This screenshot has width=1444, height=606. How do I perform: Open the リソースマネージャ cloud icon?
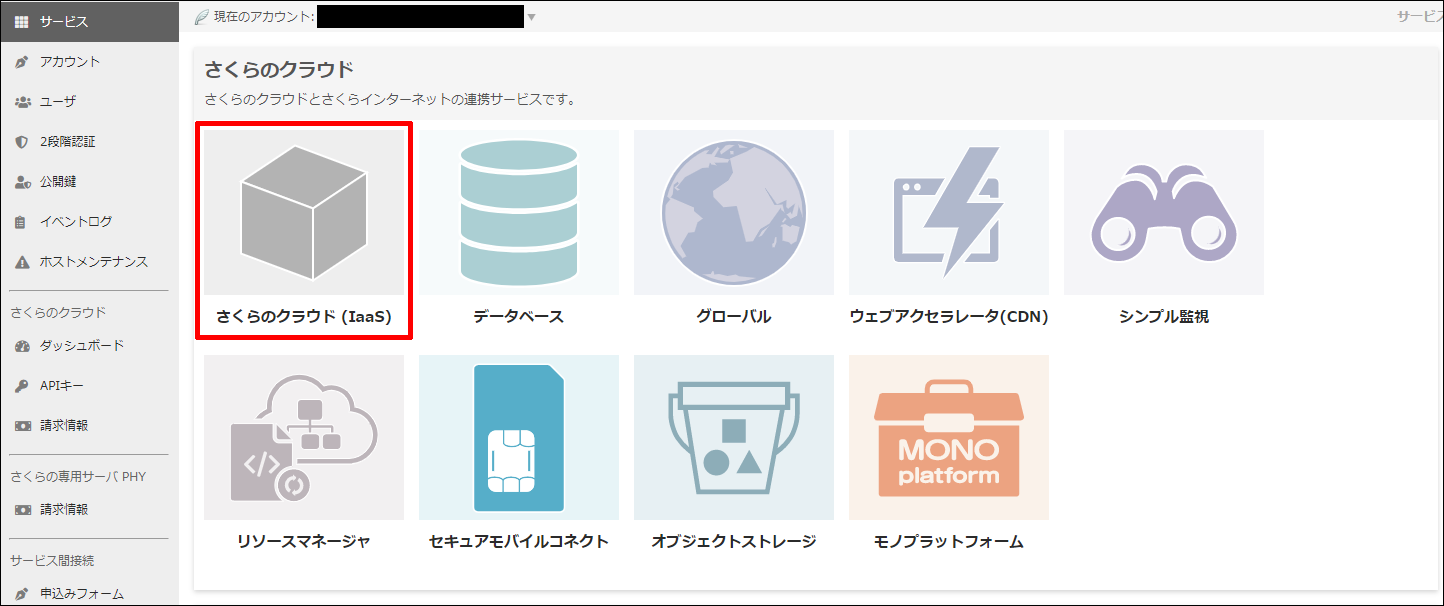pos(304,437)
